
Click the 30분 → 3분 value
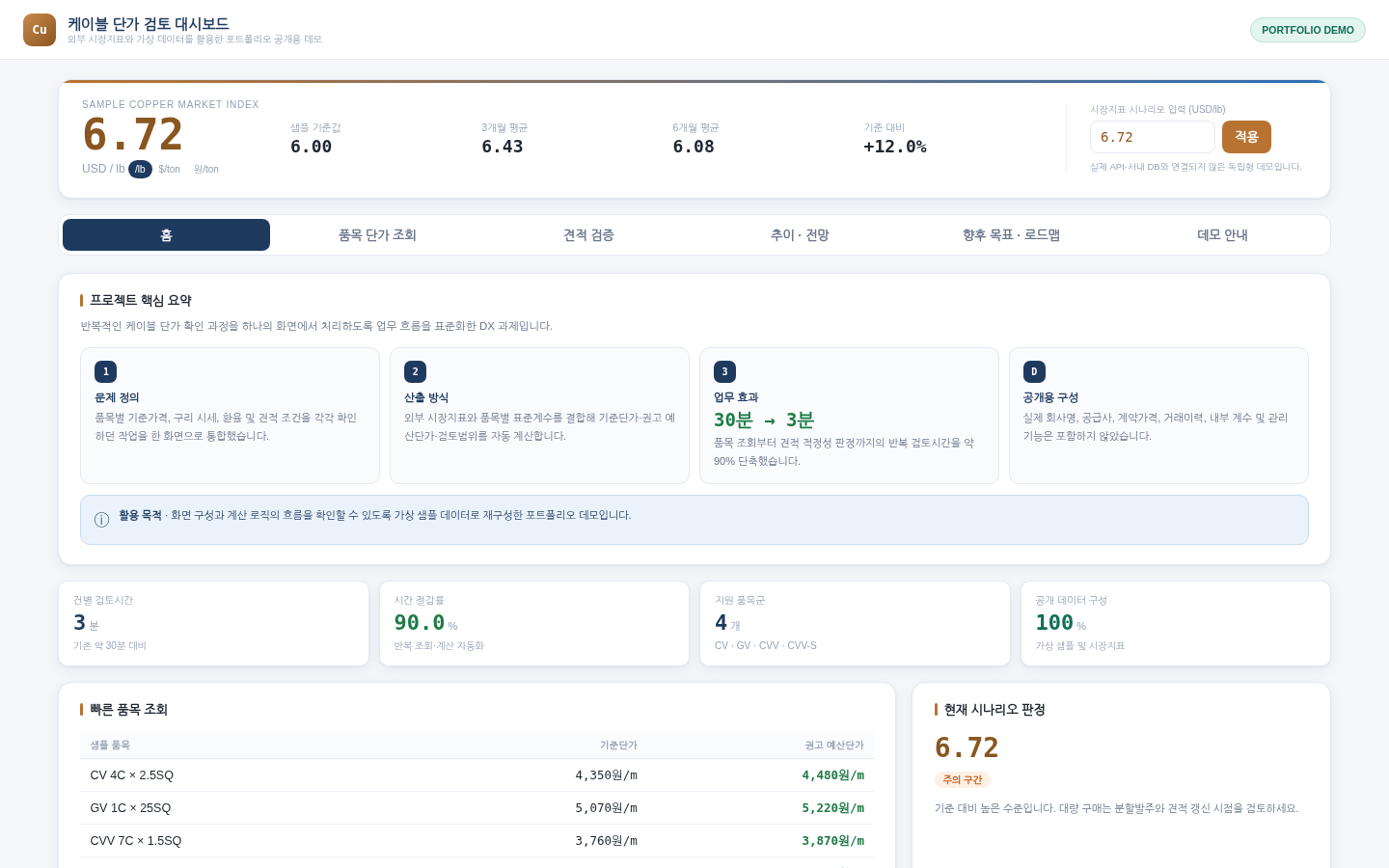click(764, 420)
